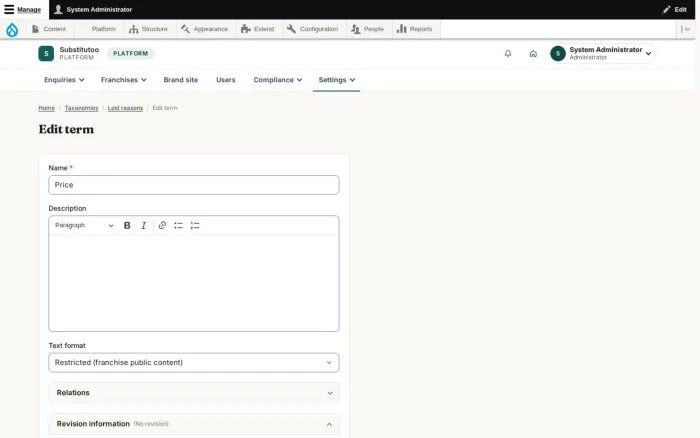Collapse the Revision information section
The image size is (700, 438).
[x=194, y=424]
